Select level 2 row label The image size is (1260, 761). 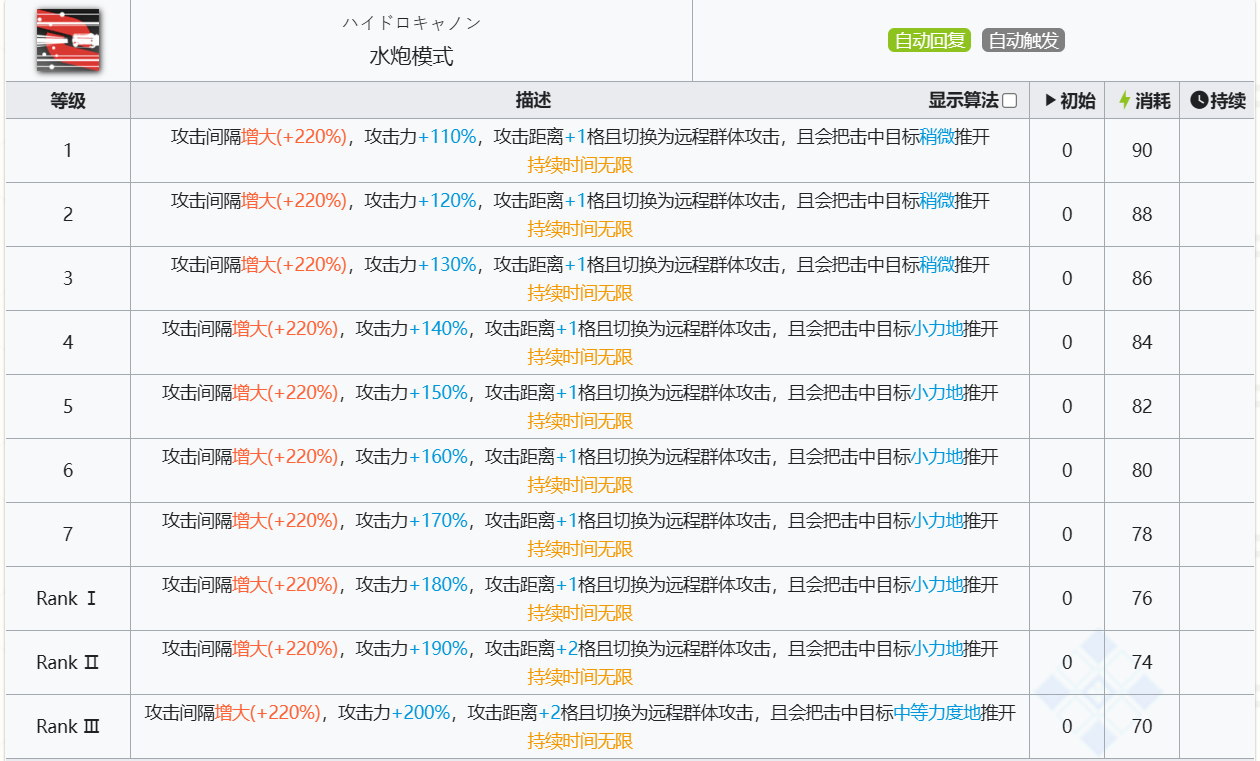point(68,215)
